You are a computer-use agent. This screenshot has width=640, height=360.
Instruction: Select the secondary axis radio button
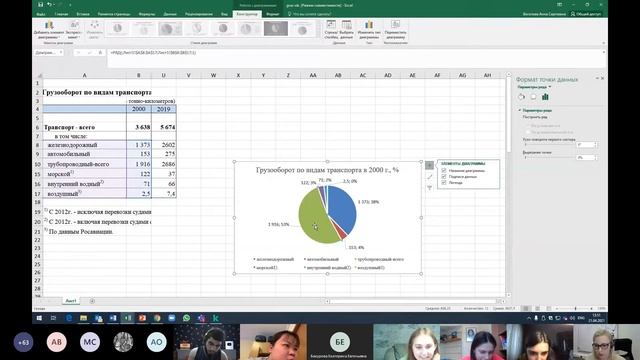pos(528,132)
